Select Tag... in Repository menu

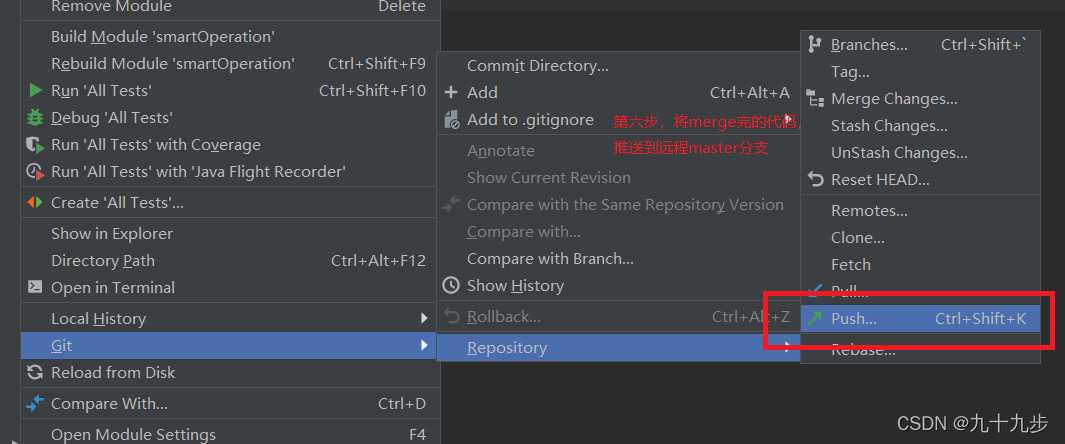(x=920, y=72)
